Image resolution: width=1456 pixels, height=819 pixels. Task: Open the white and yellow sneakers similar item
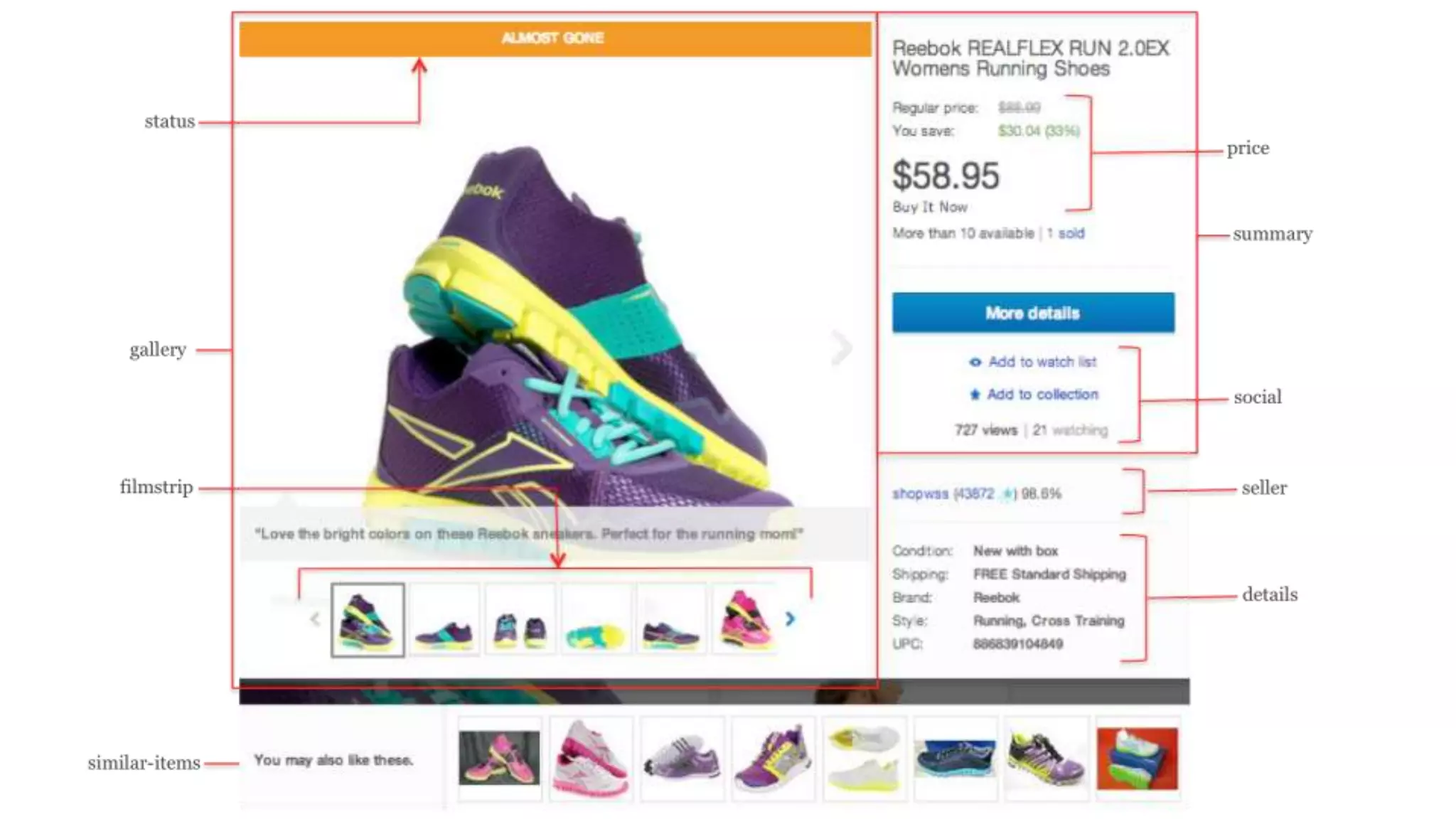(x=864, y=759)
